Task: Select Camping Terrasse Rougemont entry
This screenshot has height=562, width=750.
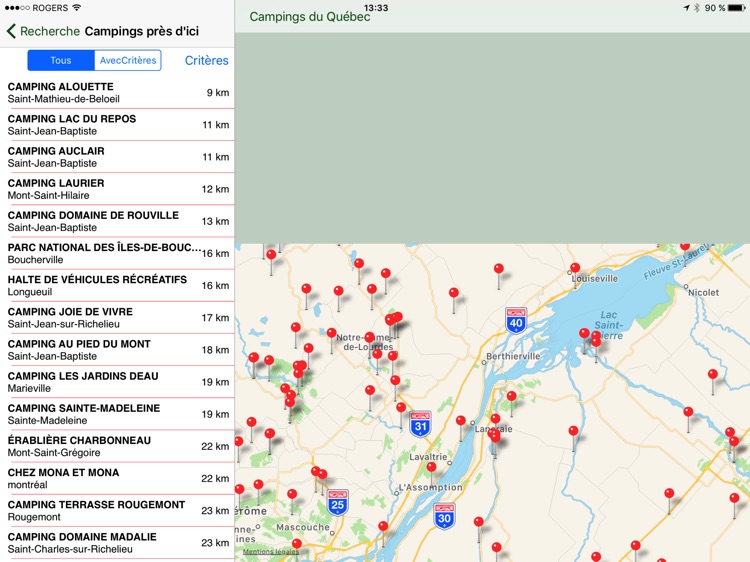Action: (117, 510)
